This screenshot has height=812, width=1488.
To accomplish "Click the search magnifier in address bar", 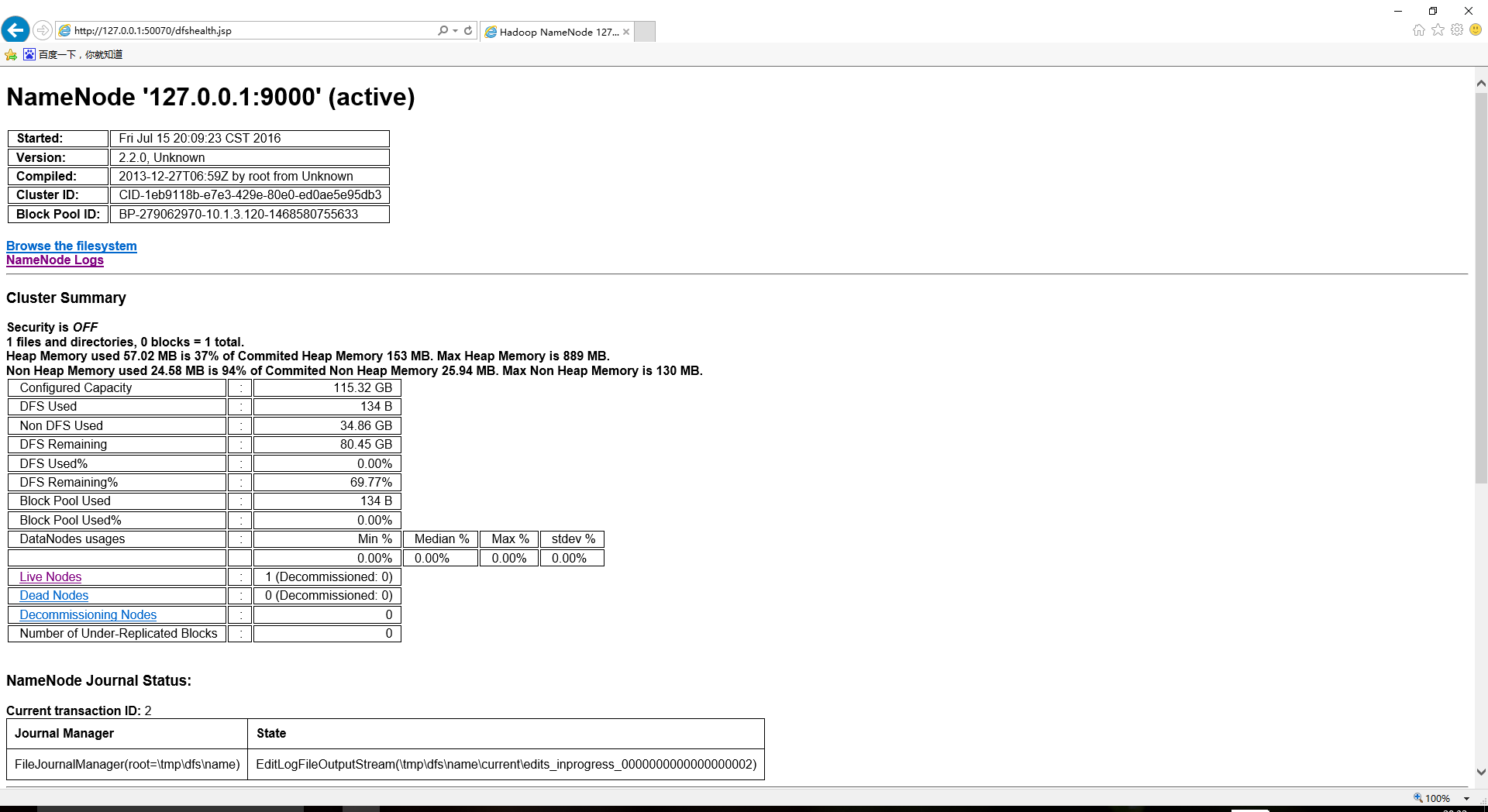I will coord(443,30).
